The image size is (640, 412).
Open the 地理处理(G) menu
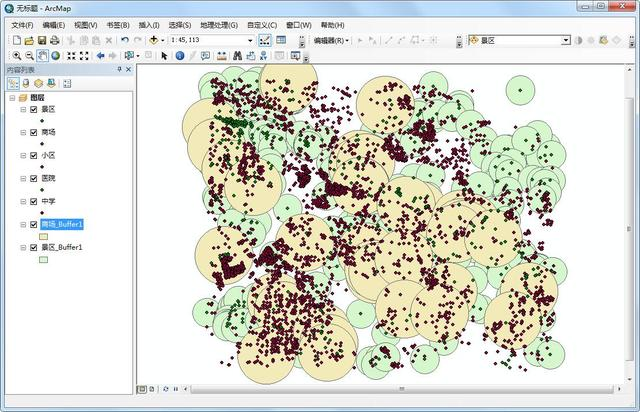[x=219, y=25]
